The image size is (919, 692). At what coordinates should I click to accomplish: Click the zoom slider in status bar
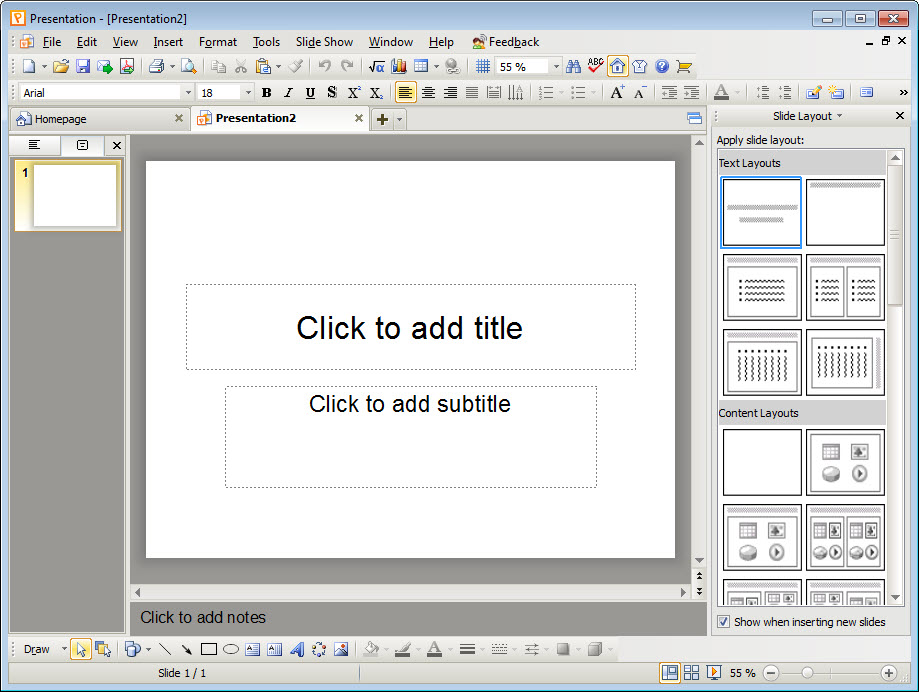click(808, 673)
